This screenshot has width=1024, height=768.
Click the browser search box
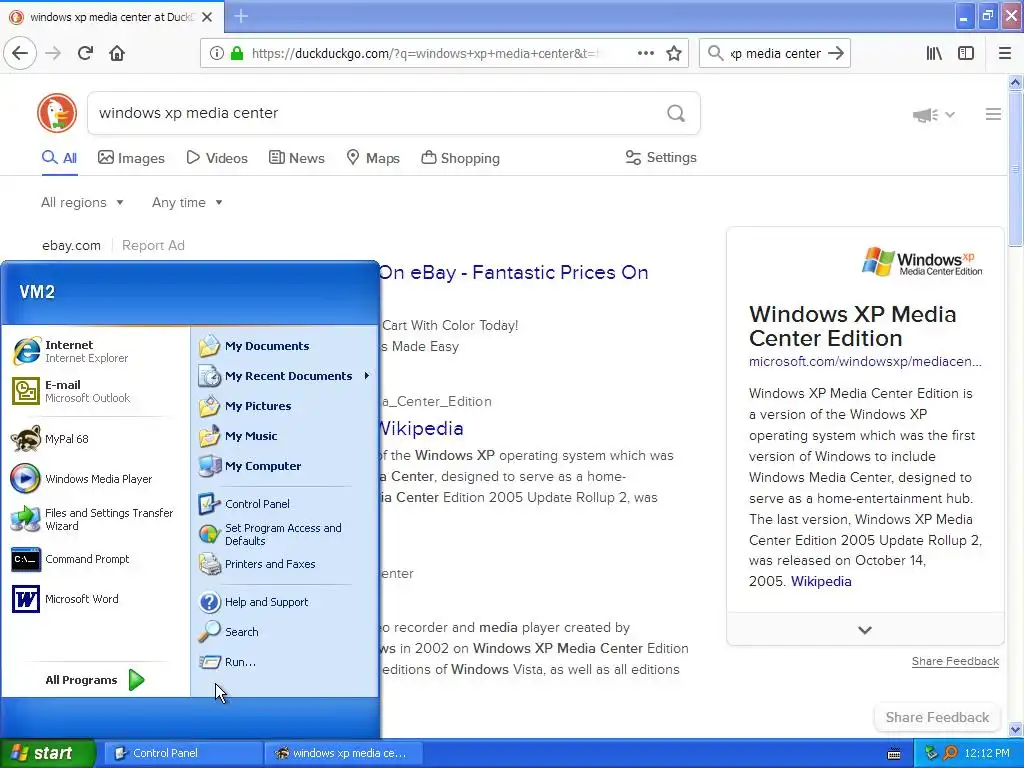click(775, 53)
